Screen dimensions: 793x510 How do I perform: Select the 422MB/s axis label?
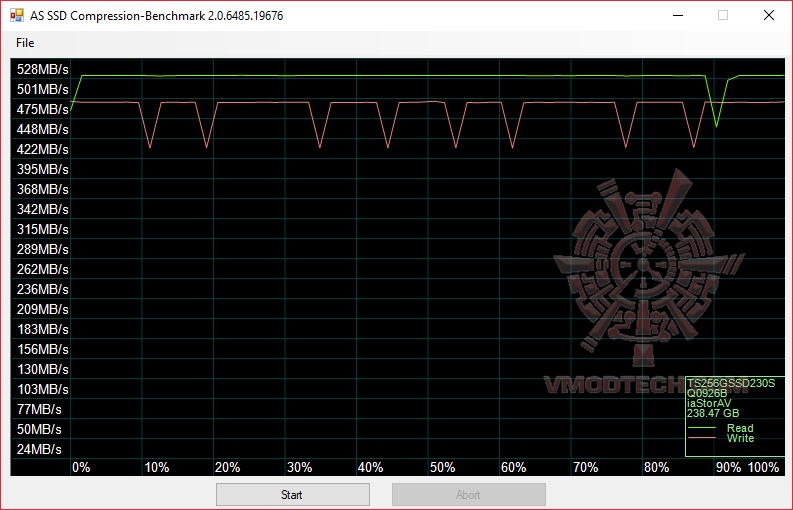click(42, 149)
